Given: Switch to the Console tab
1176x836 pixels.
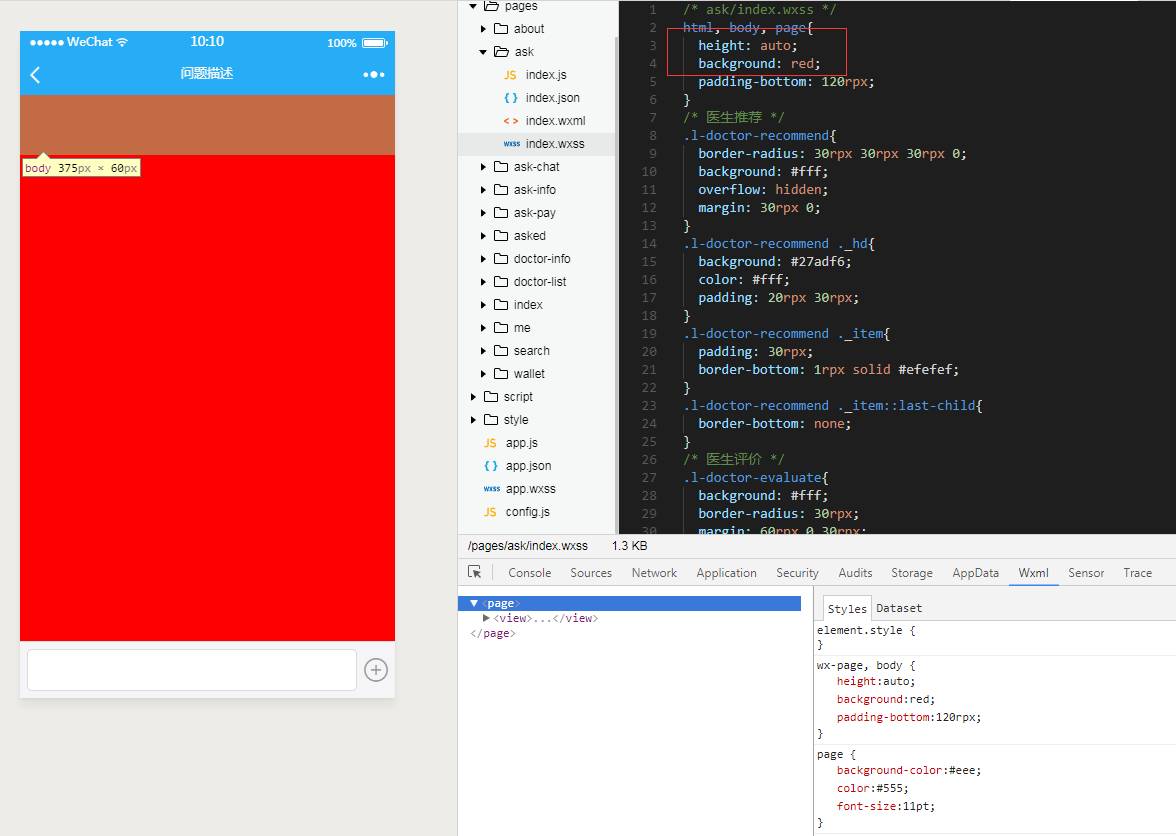Looking at the screenshot, I should (529, 573).
